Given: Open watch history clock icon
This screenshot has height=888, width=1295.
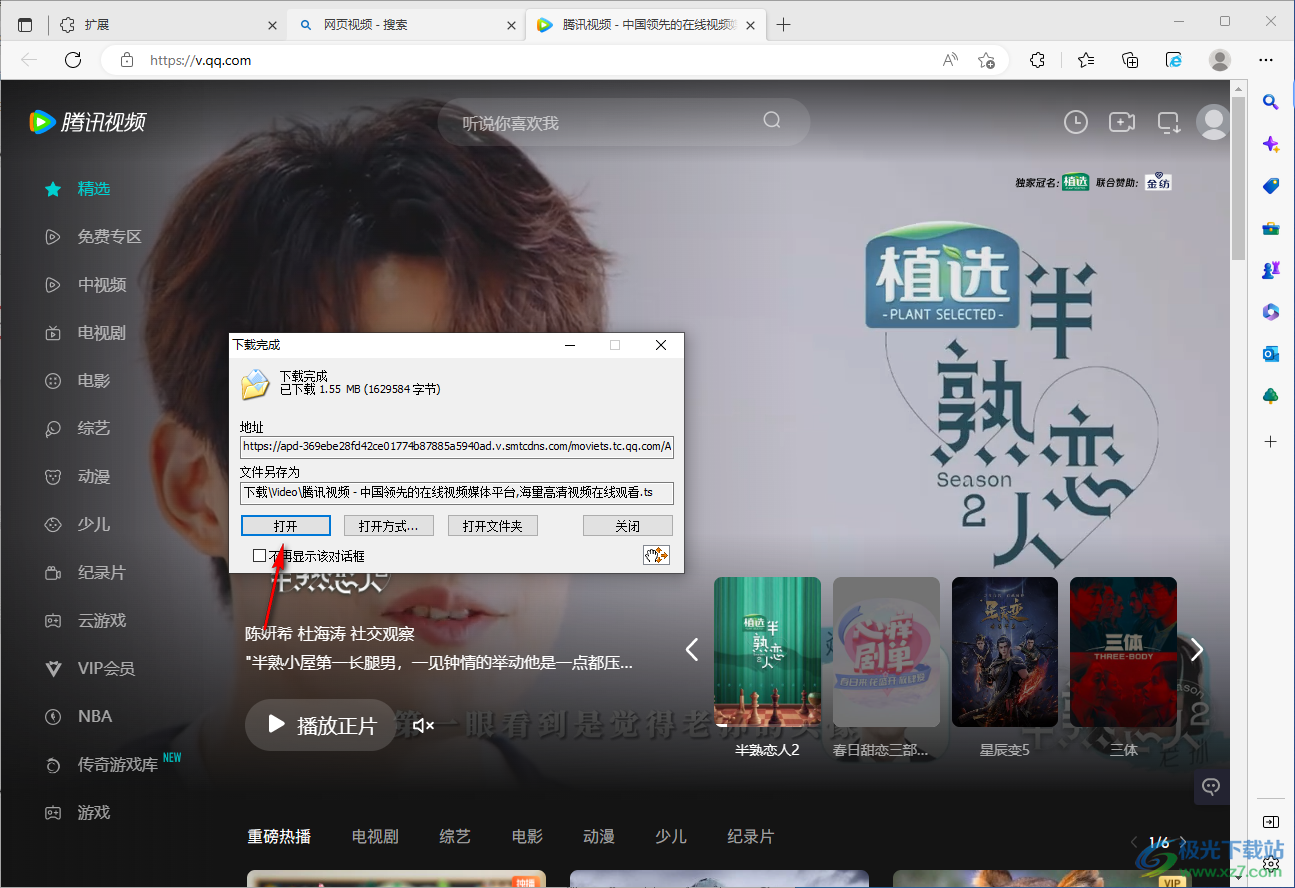Looking at the screenshot, I should 1075,122.
